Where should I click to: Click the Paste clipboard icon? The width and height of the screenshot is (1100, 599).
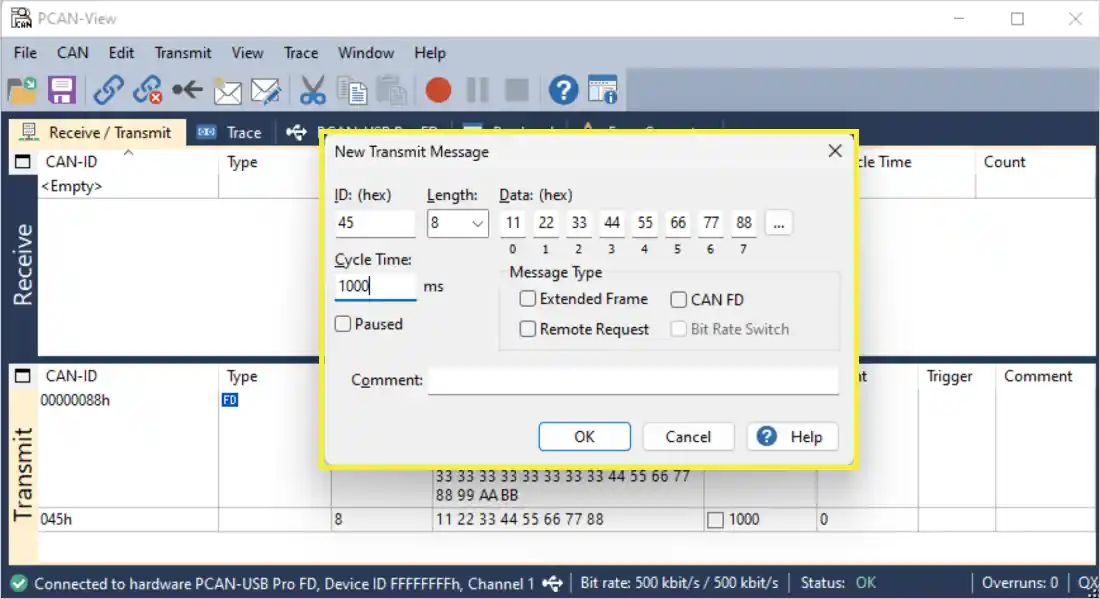tap(391, 90)
